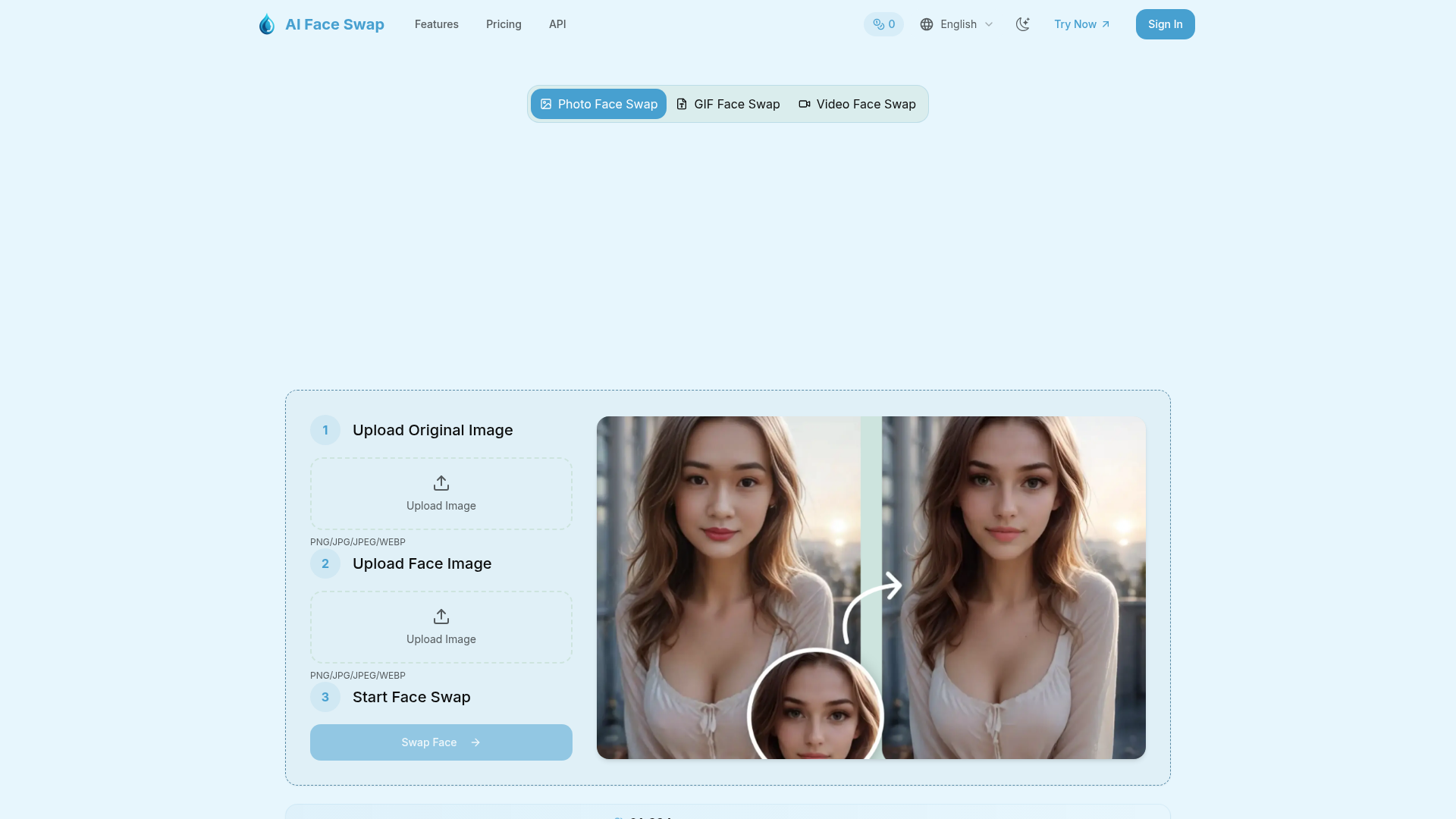Click Upload Image text under Upload Original Image
The image size is (1456, 819).
(441, 506)
